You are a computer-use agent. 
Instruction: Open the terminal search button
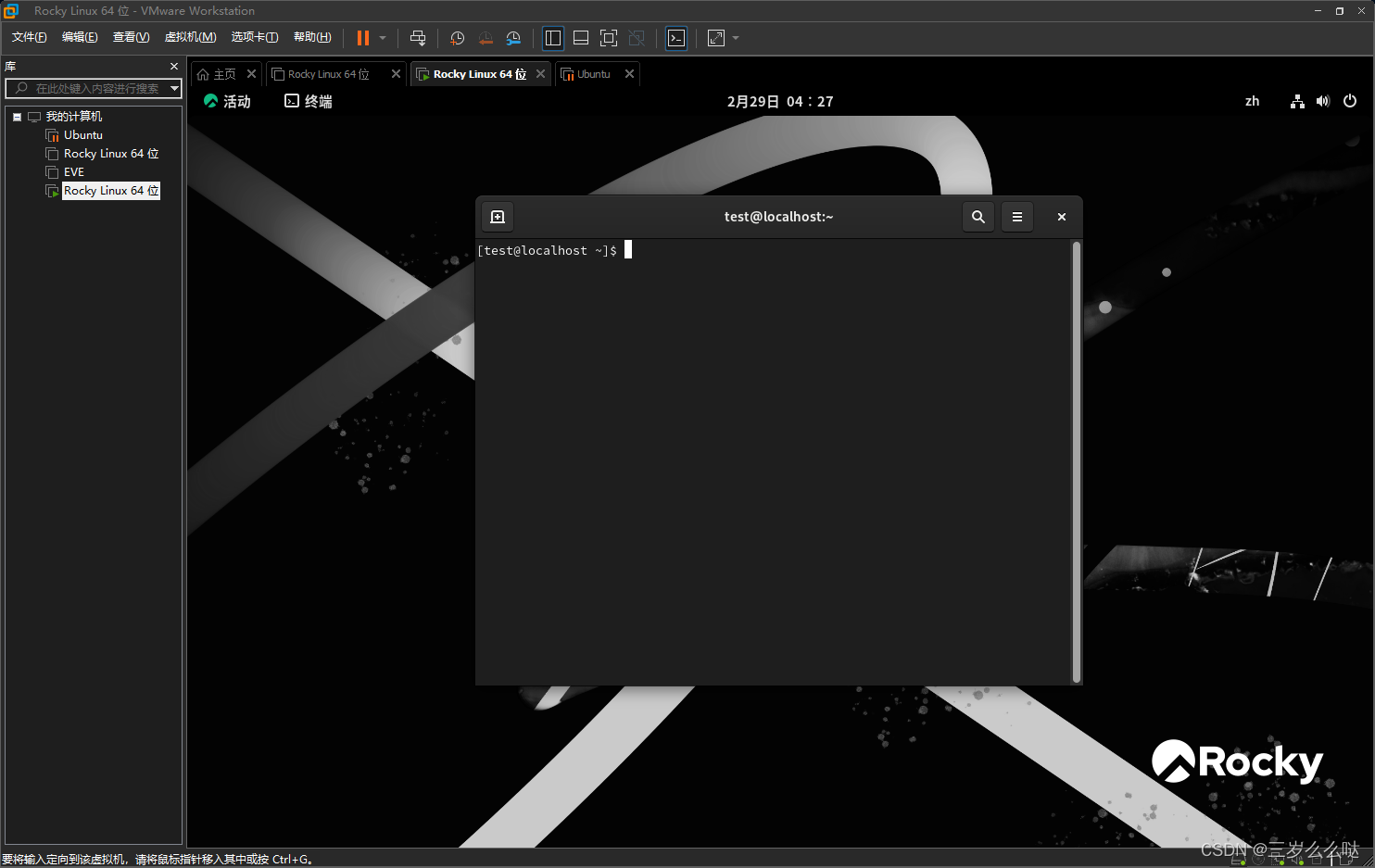coord(978,217)
